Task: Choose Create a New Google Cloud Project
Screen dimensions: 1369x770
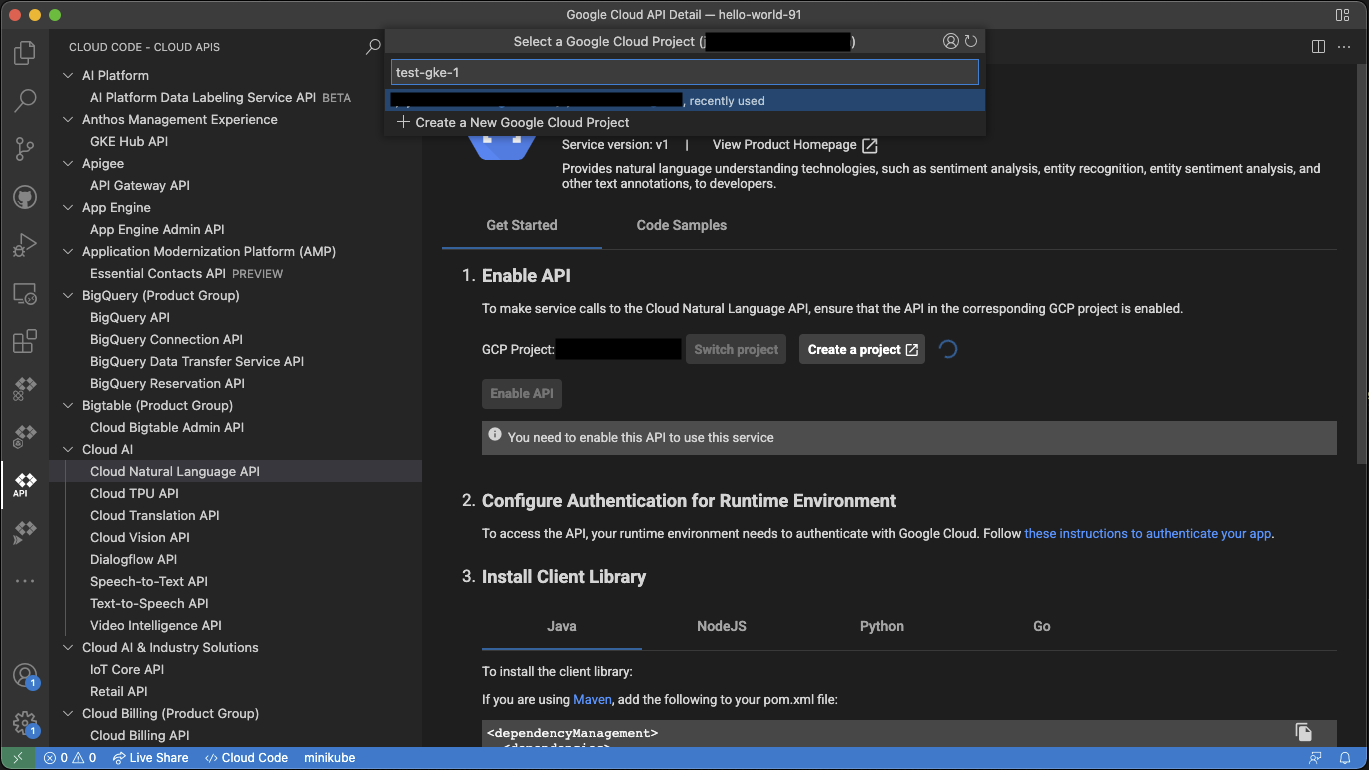Action: tap(685, 122)
